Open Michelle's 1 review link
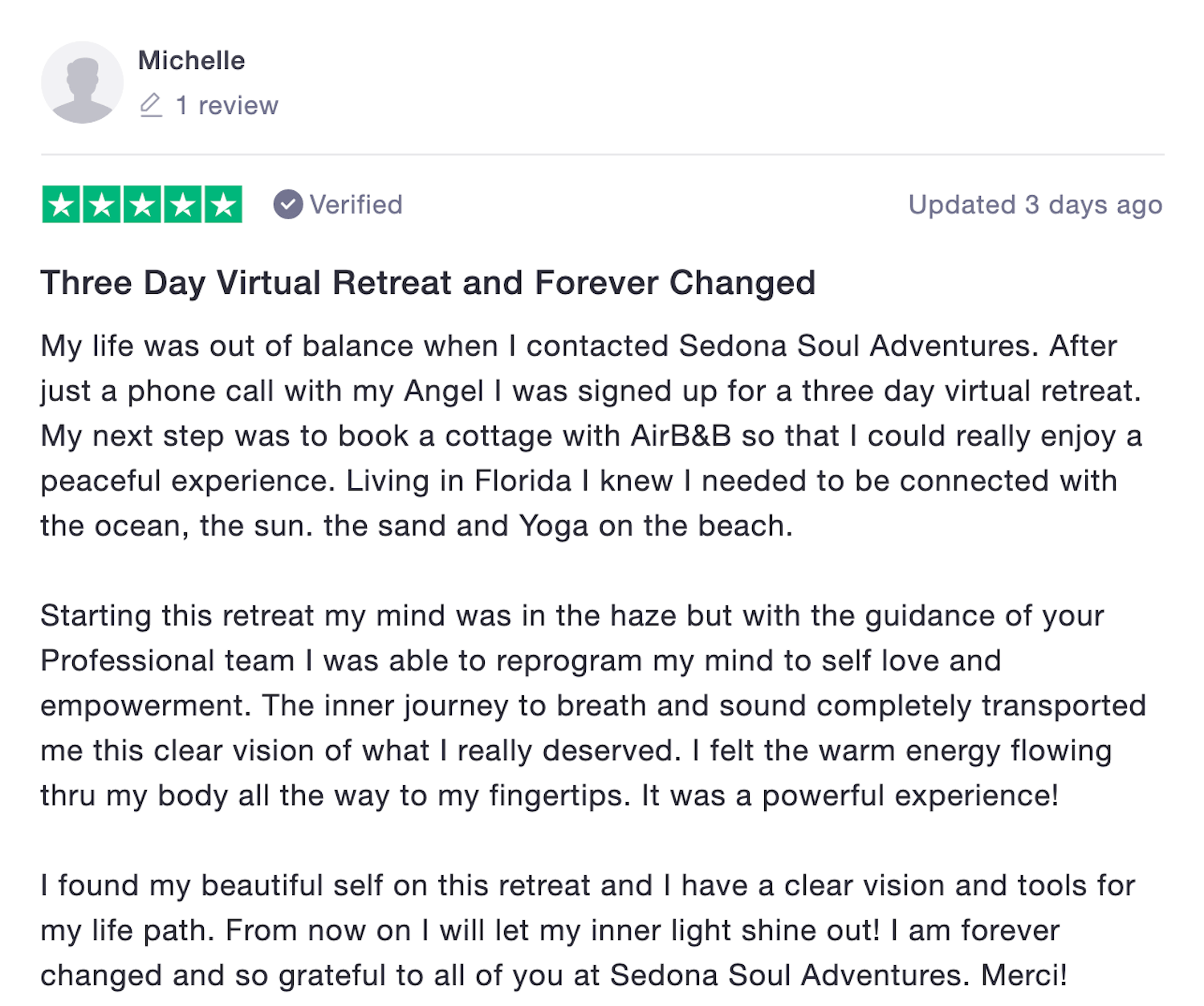Image resolution: width=1204 pixels, height=1006 pixels. tap(227, 105)
